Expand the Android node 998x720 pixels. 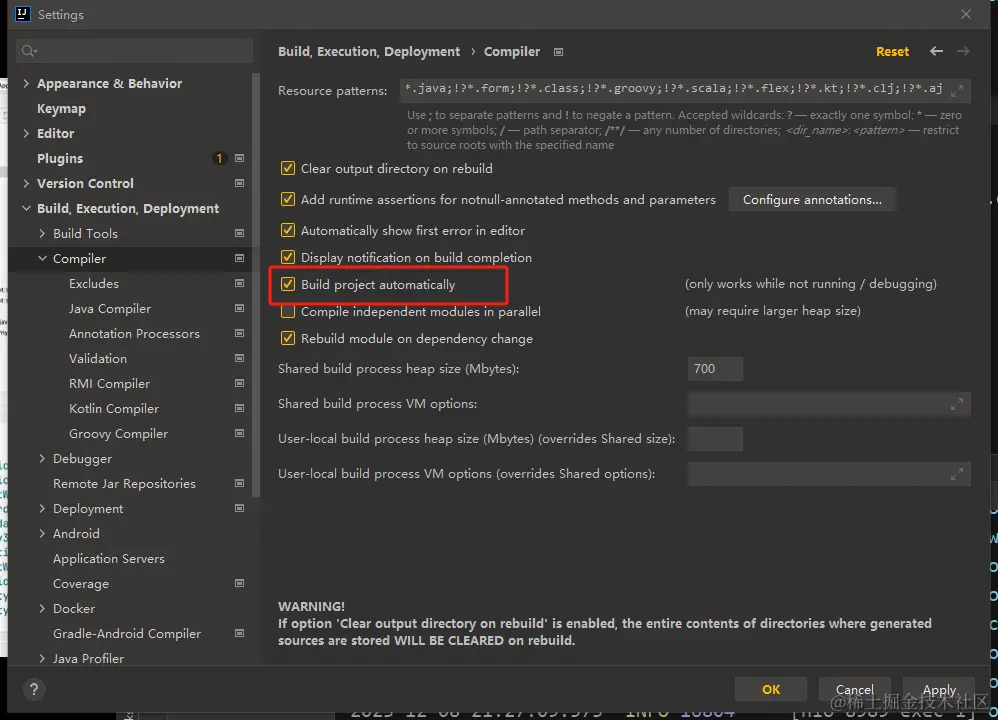pyautogui.click(x=42, y=533)
